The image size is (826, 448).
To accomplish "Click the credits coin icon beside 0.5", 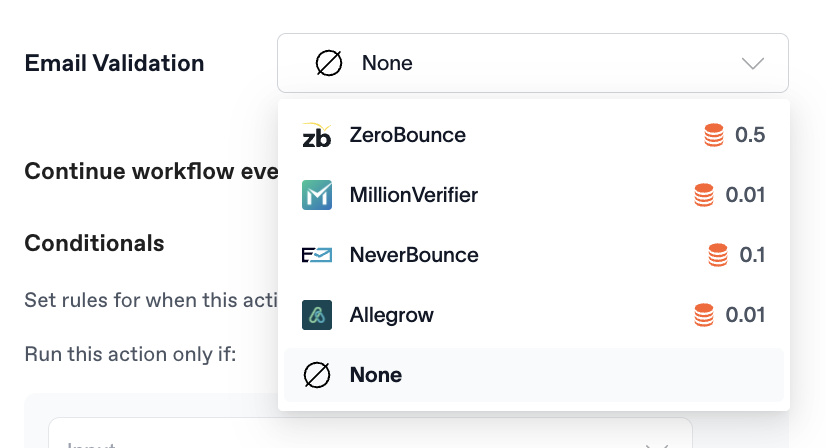I will click(x=714, y=135).
